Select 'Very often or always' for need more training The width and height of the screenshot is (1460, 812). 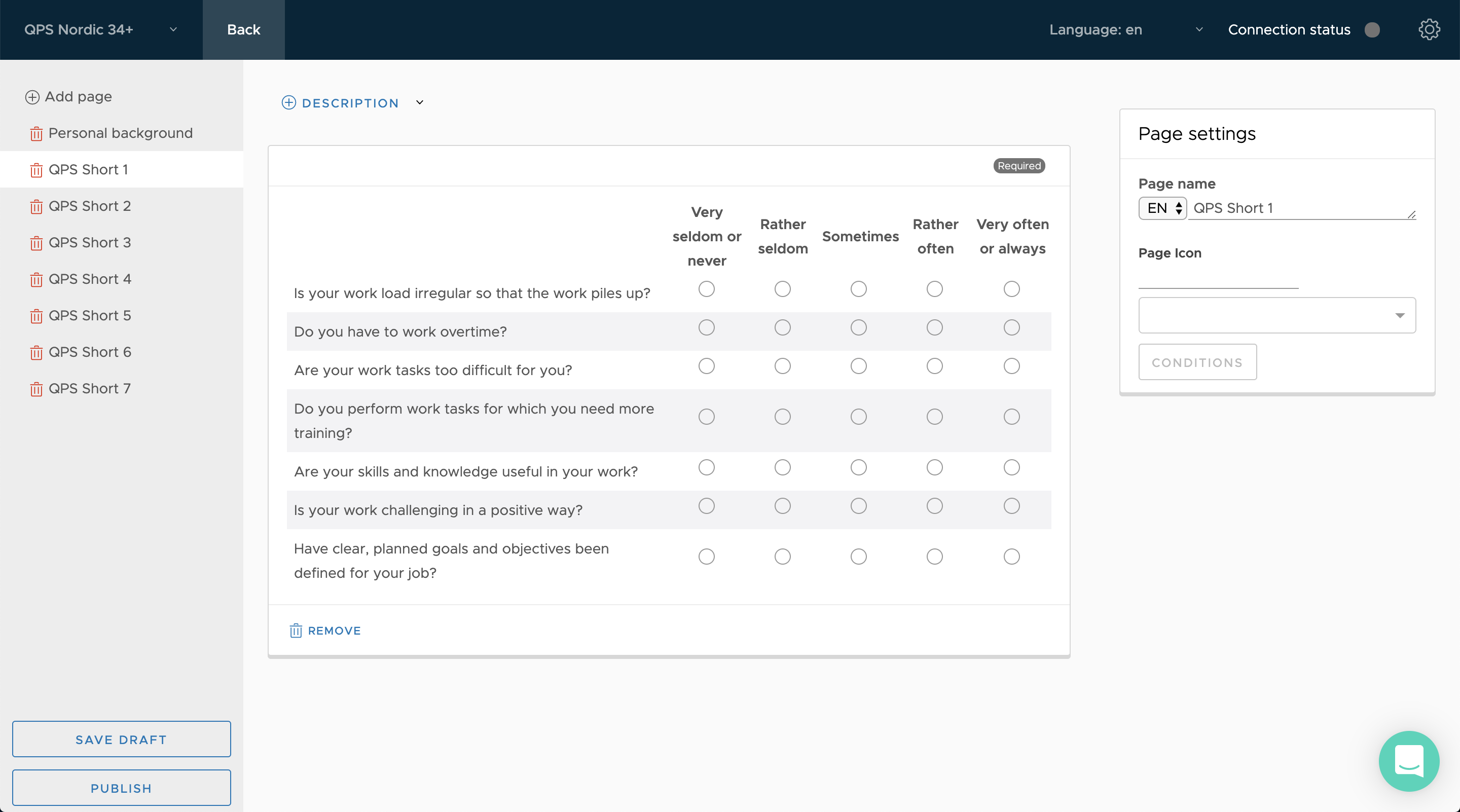point(1011,417)
